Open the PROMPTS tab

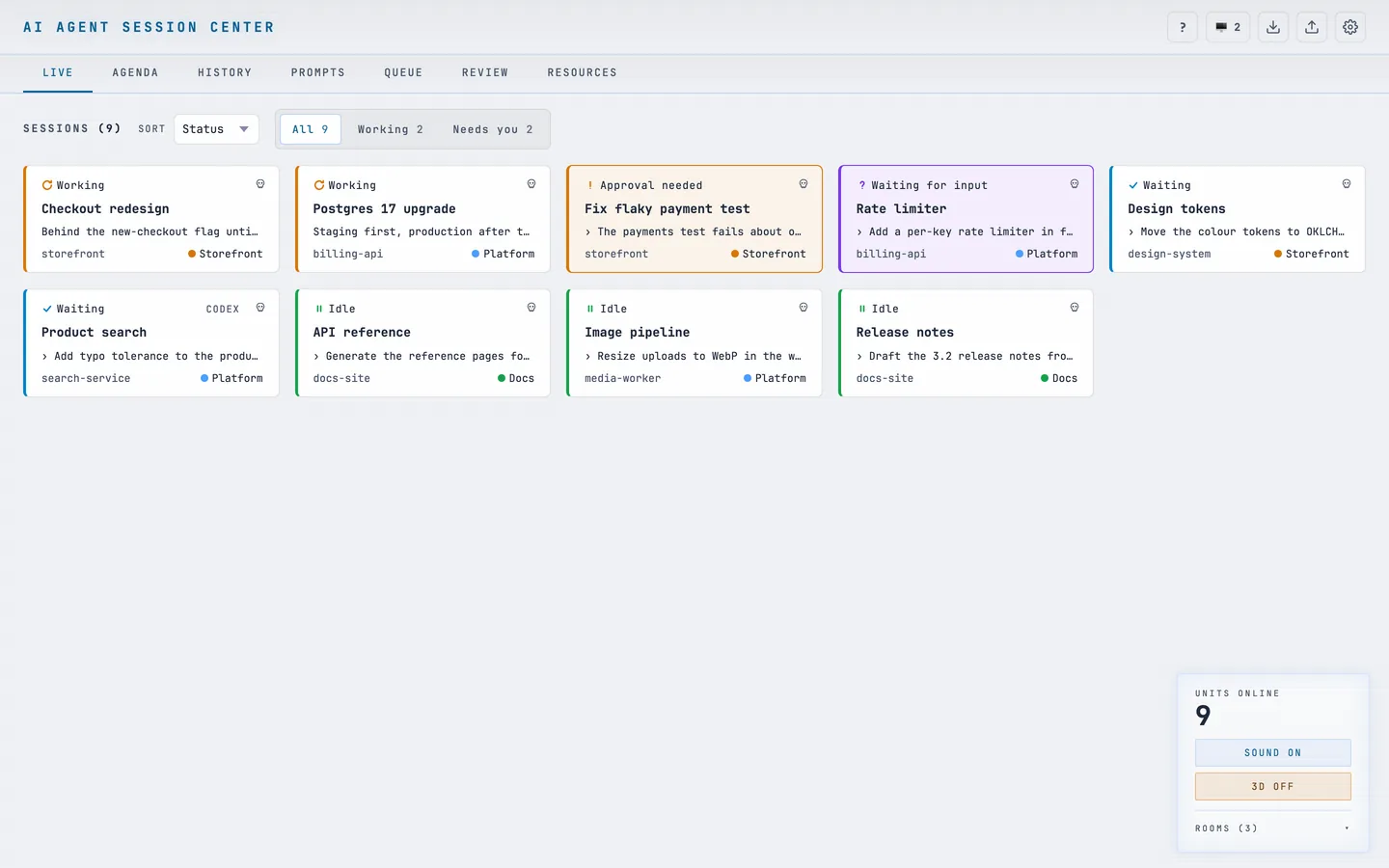318,73
